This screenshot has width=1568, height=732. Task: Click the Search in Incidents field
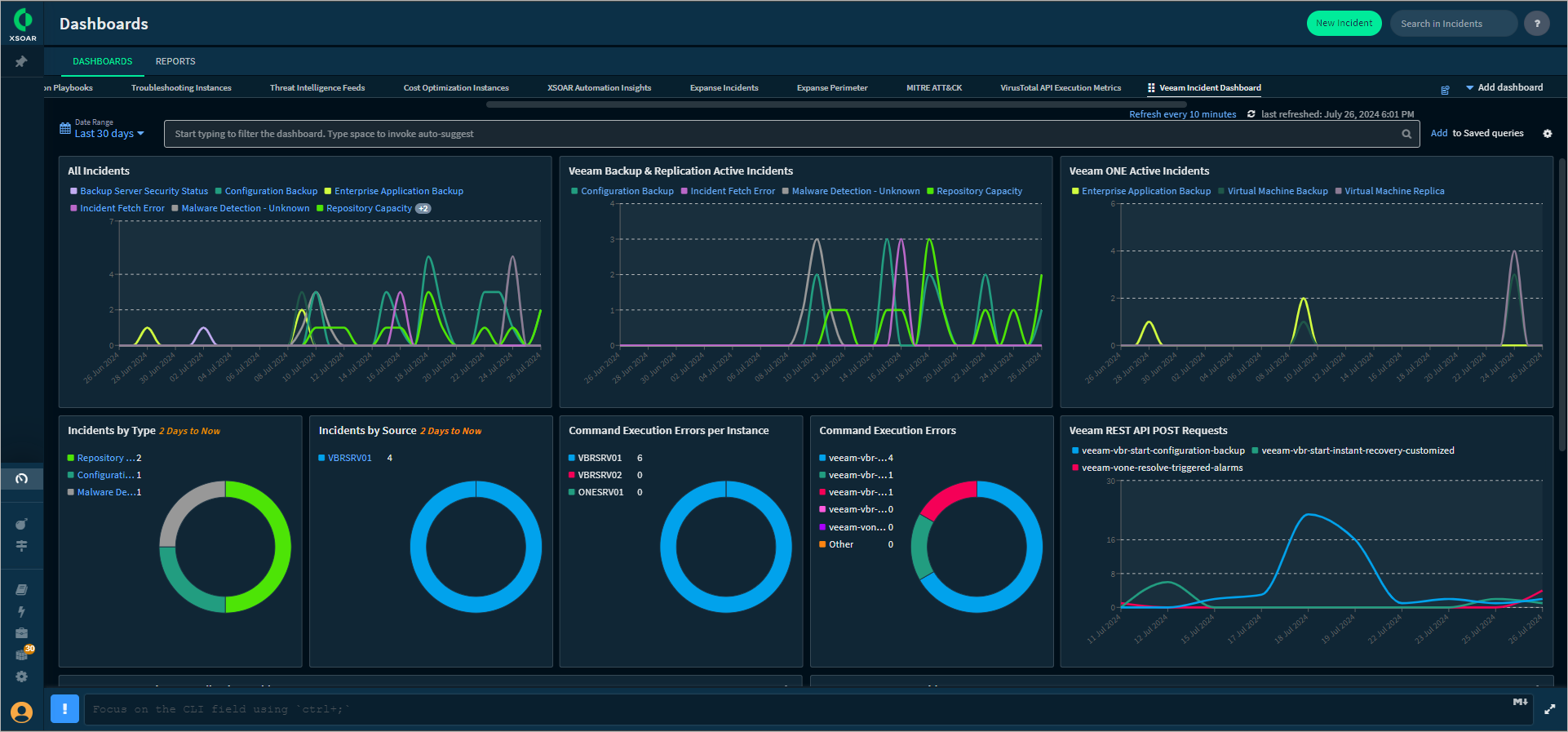point(1454,24)
